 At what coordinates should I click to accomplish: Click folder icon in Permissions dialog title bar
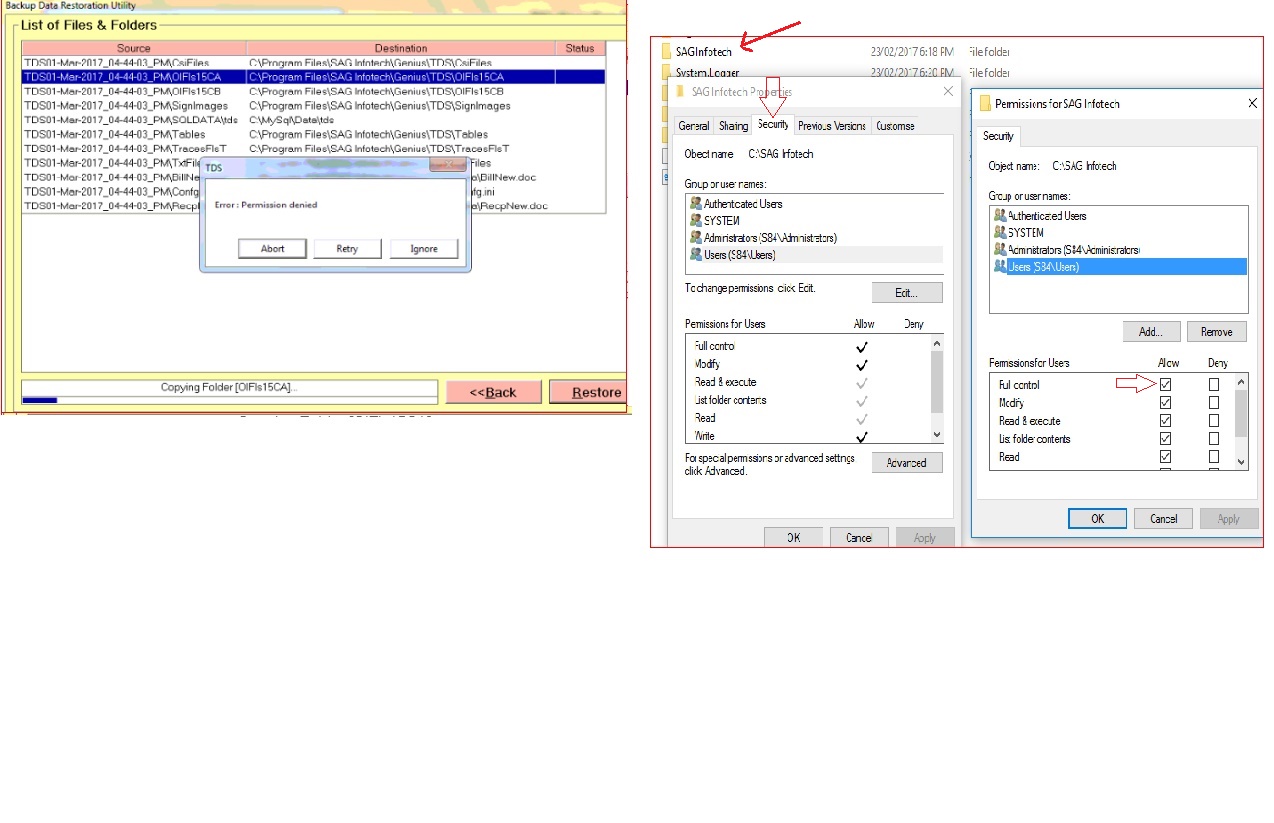point(985,104)
